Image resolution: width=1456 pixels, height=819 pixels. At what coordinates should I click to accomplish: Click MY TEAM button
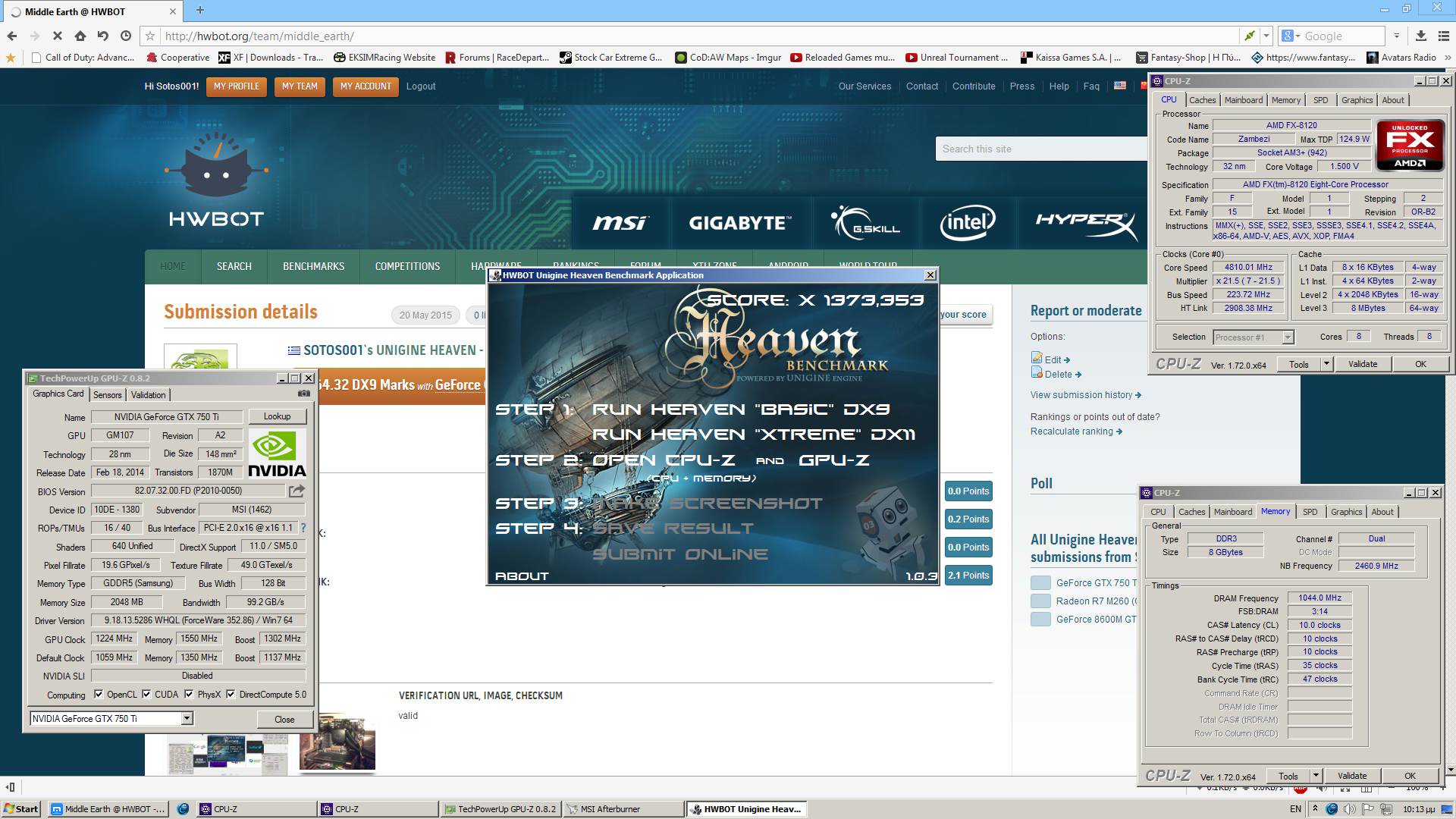[x=300, y=86]
